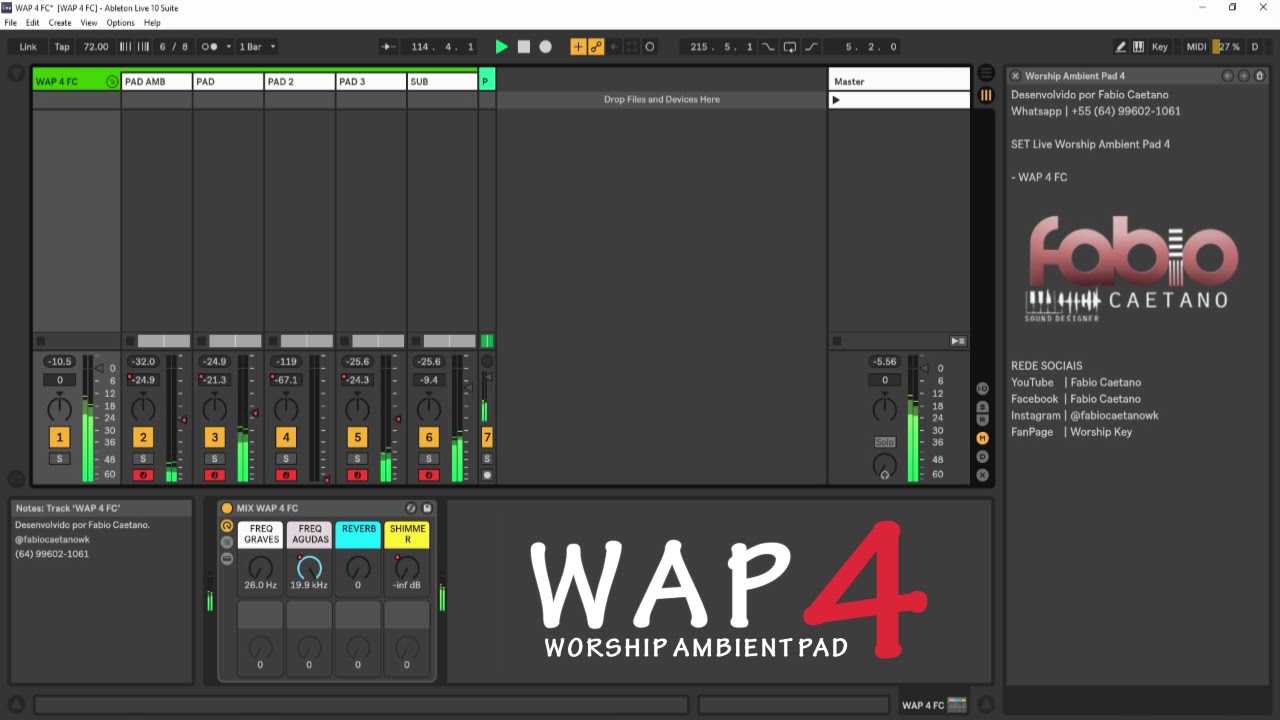
Task: Toggle Detail View show/hide triangle button
Action: [986, 704]
